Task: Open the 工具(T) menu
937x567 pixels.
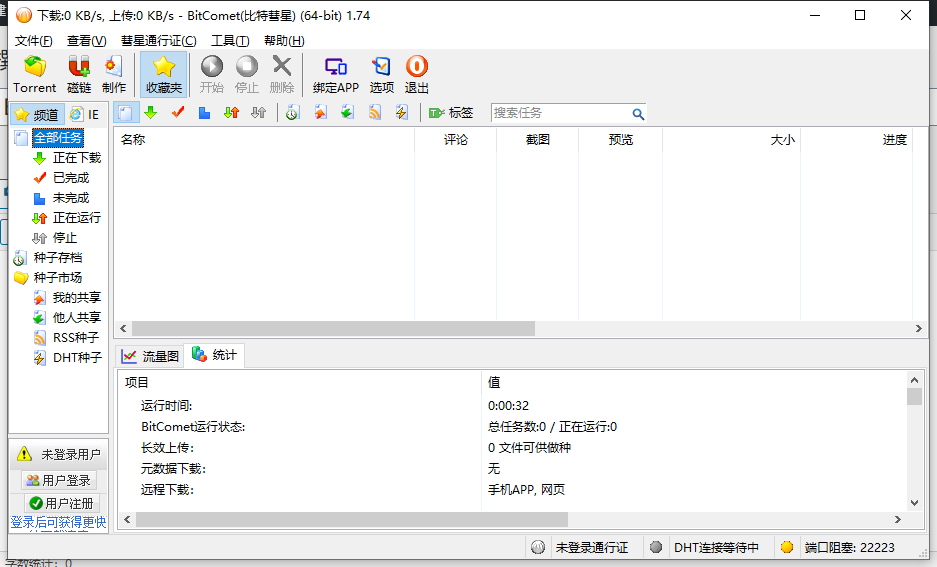Action: pyautogui.click(x=230, y=41)
